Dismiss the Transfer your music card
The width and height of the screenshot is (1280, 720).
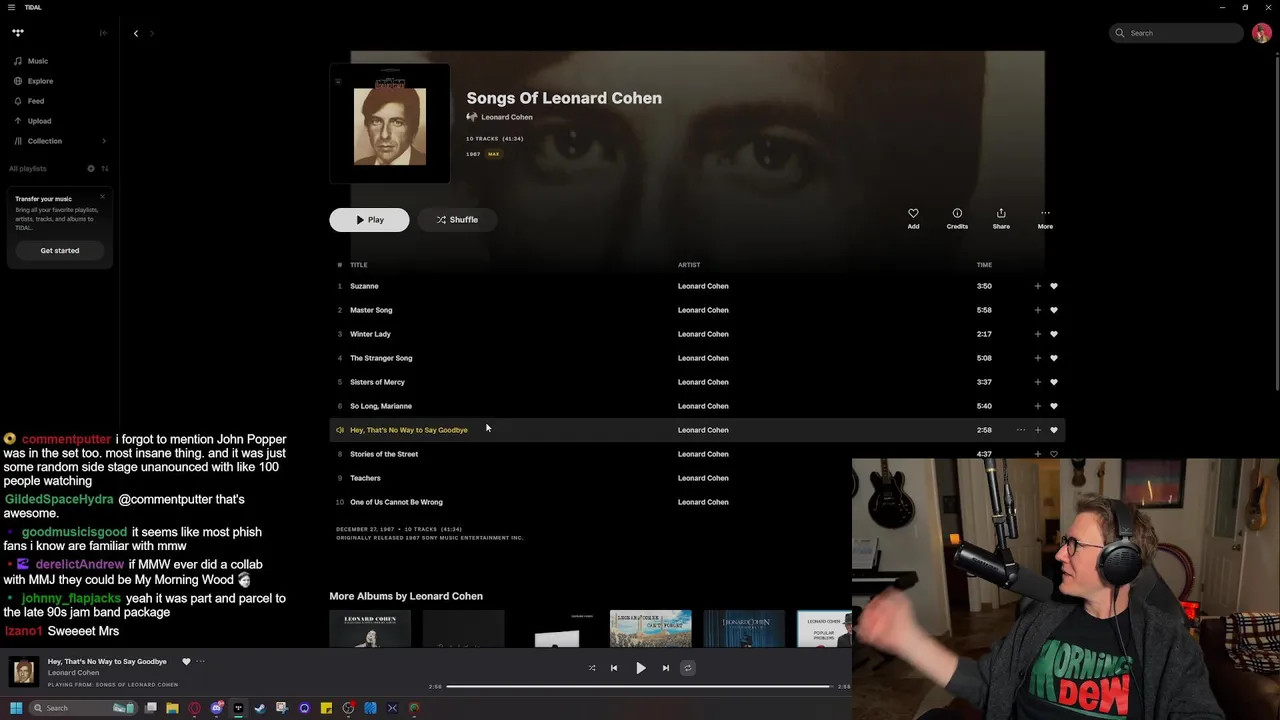(102, 196)
